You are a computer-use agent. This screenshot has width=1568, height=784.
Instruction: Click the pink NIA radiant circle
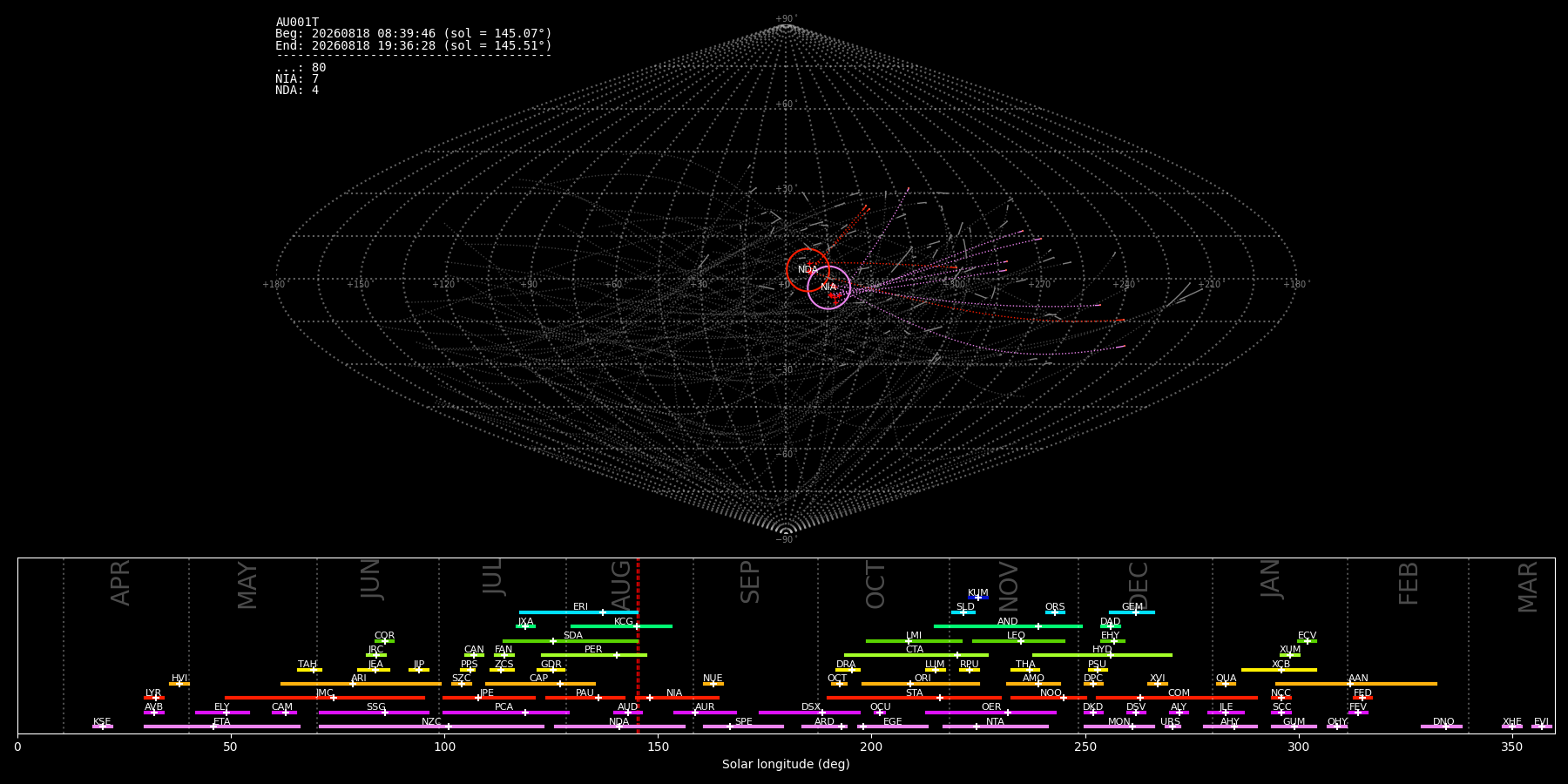(828, 287)
